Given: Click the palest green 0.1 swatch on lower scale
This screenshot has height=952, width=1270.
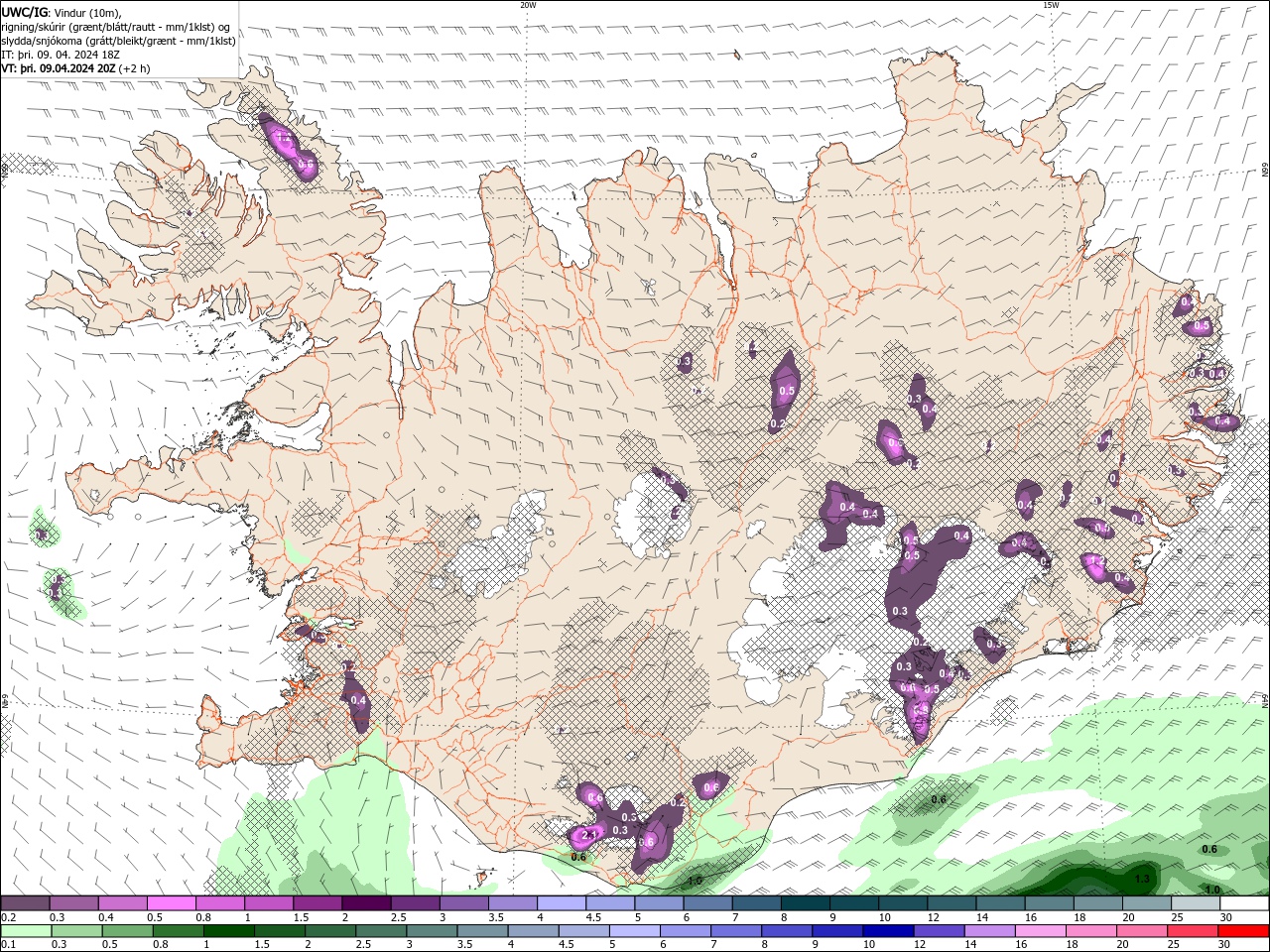Looking at the screenshot, I should [25, 931].
